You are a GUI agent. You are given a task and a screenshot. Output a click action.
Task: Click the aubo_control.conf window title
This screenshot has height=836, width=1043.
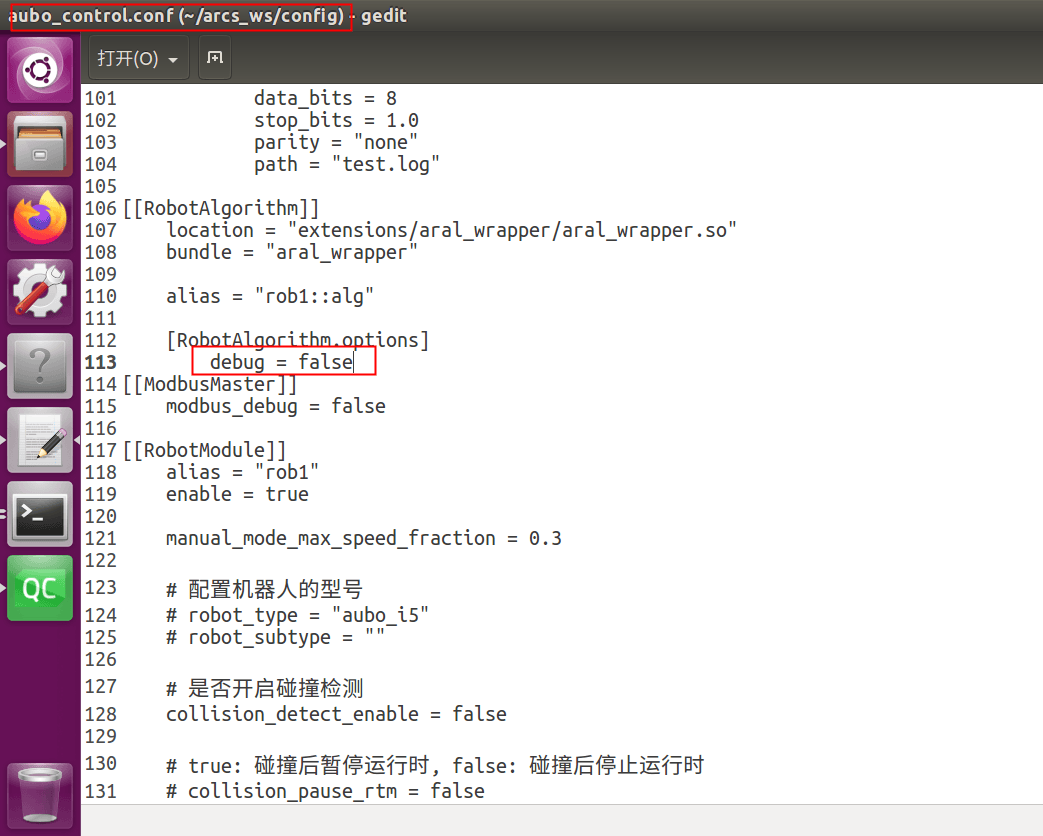pos(176,15)
